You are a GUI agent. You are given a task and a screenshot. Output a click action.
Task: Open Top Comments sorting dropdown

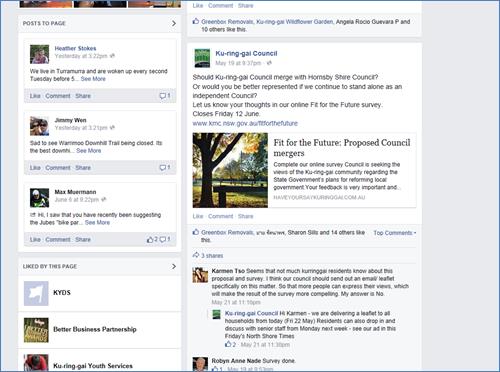point(395,233)
